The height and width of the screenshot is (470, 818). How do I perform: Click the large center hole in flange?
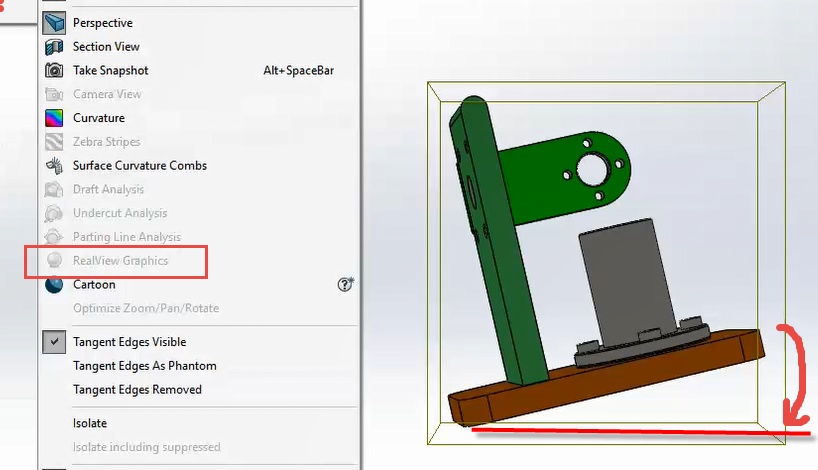(x=593, y=170)
